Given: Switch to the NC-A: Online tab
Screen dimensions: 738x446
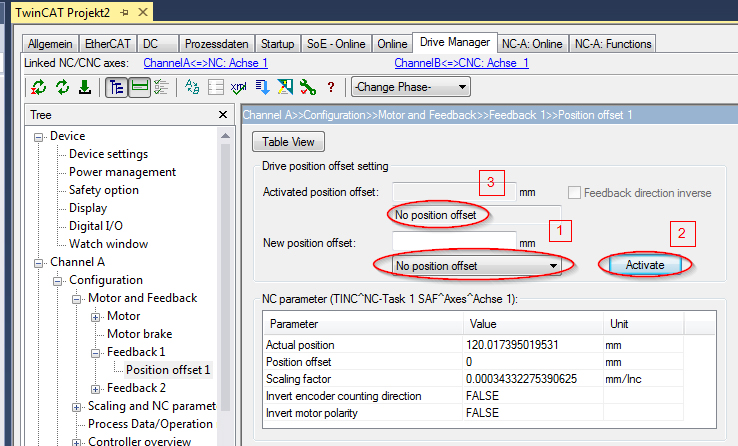Looking at the screenshot, I should (532, 44).
